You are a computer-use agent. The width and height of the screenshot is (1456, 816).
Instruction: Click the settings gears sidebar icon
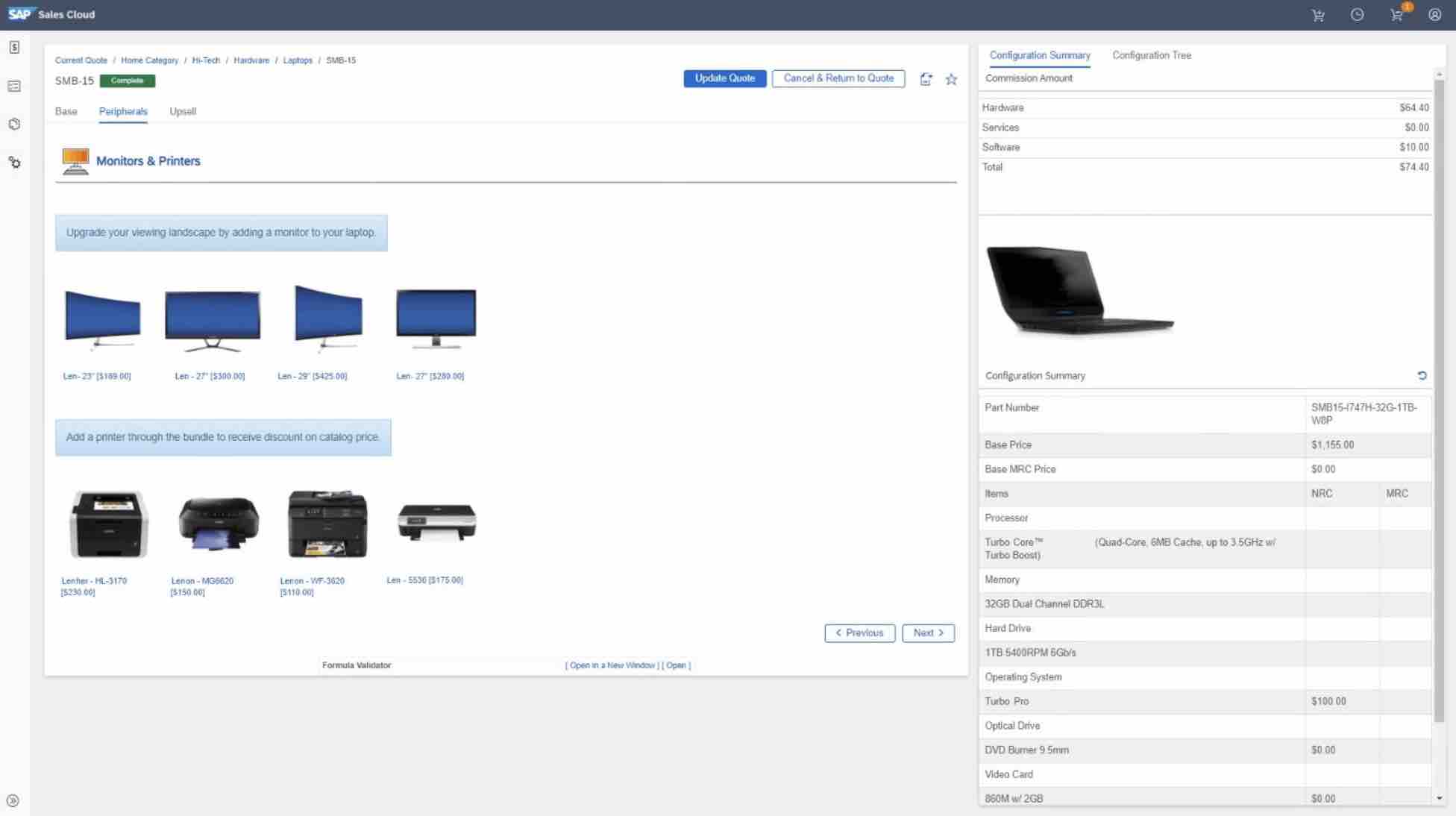point(14,162)
